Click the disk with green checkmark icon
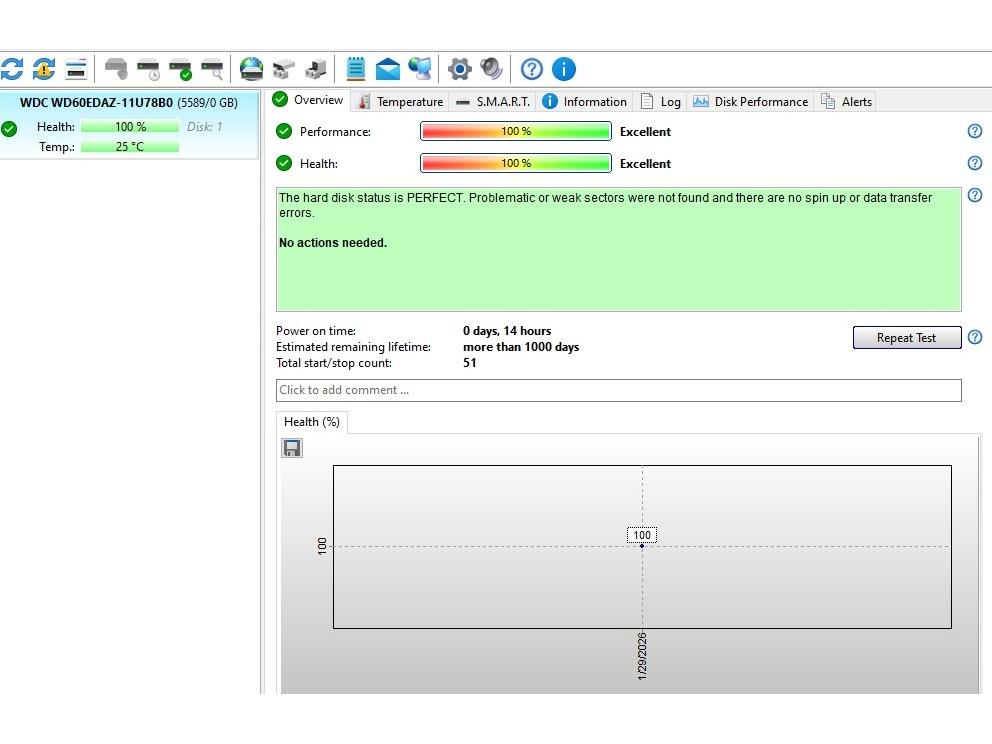Screen dimensions: 992x744 click(181, 69)
